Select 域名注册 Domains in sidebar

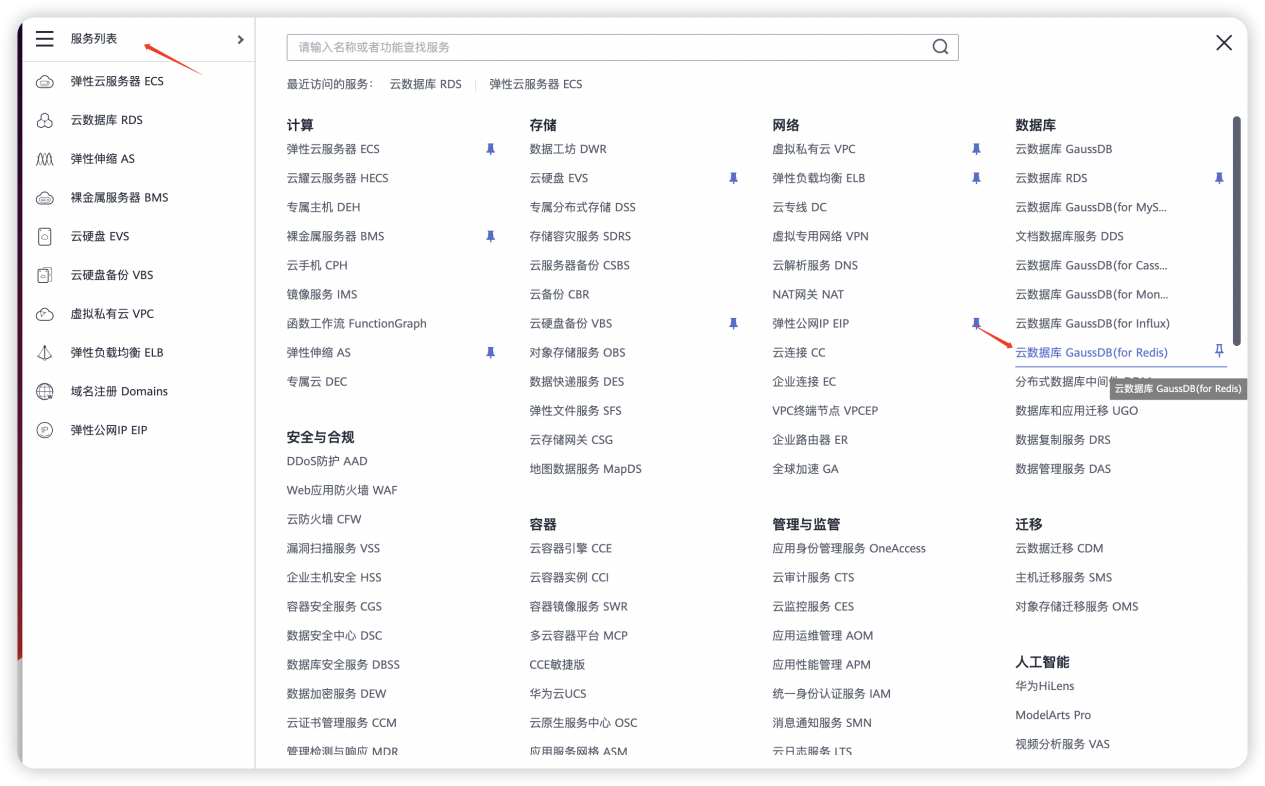pos(119,391)
